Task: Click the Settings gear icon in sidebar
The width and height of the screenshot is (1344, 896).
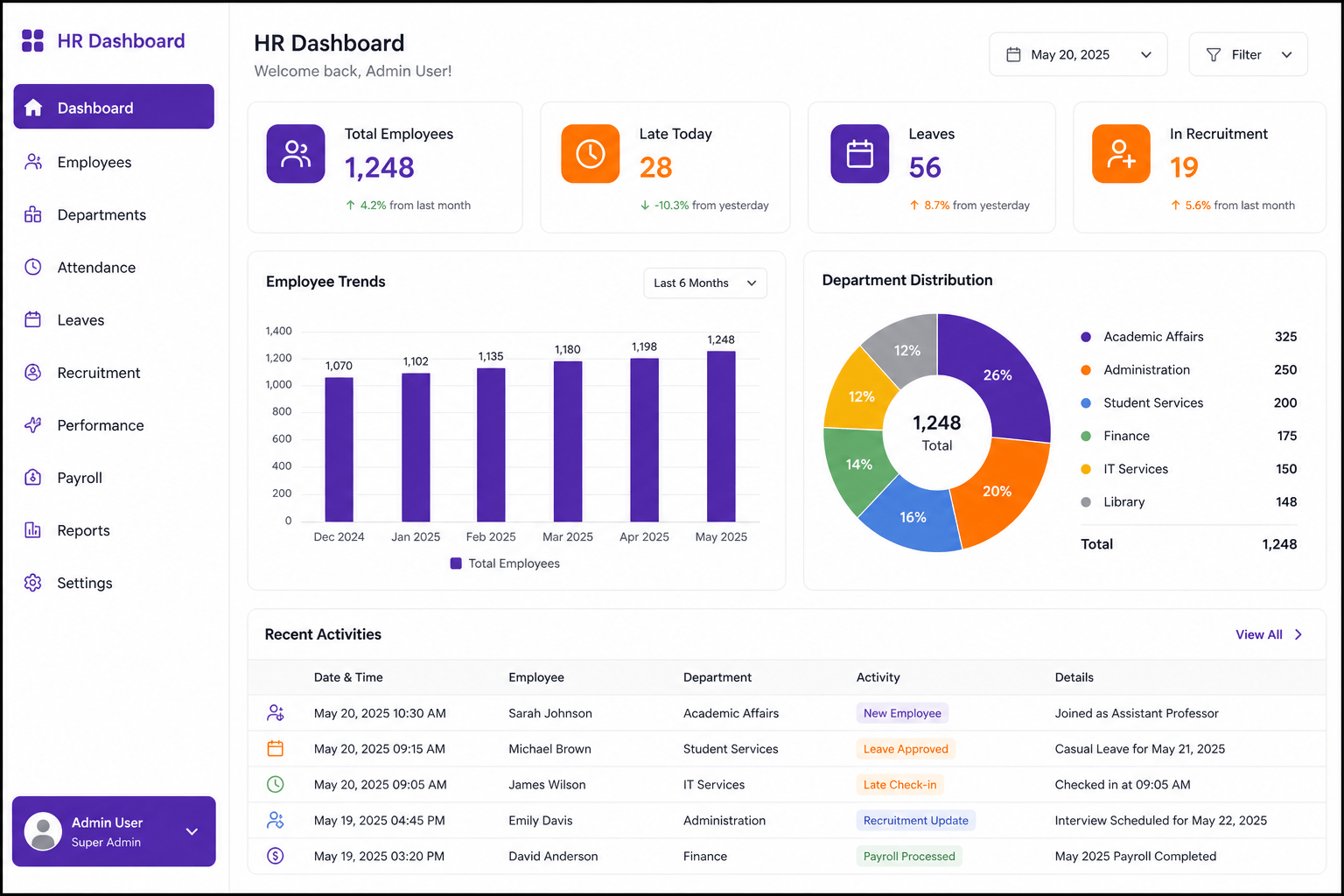Action: 33,582
